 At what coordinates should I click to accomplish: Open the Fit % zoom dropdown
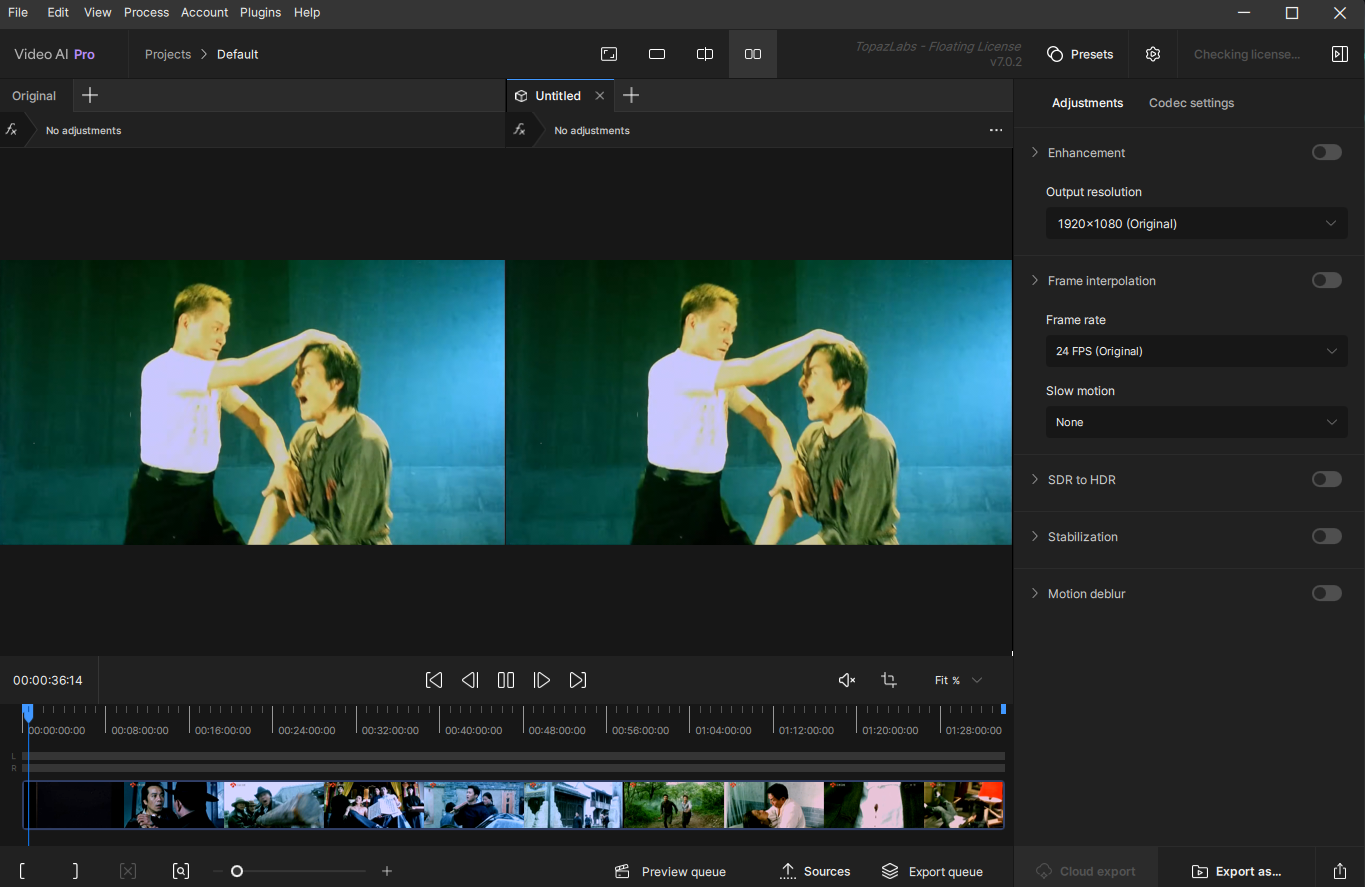(x=958, y=680)
